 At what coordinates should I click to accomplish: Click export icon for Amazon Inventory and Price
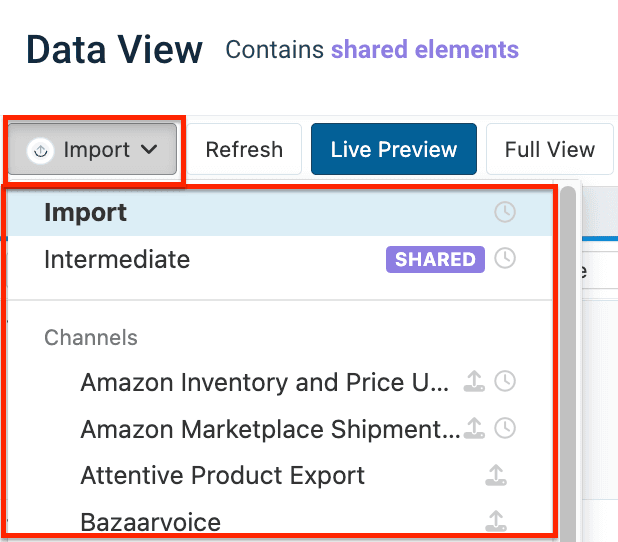[x=475, y=381]
